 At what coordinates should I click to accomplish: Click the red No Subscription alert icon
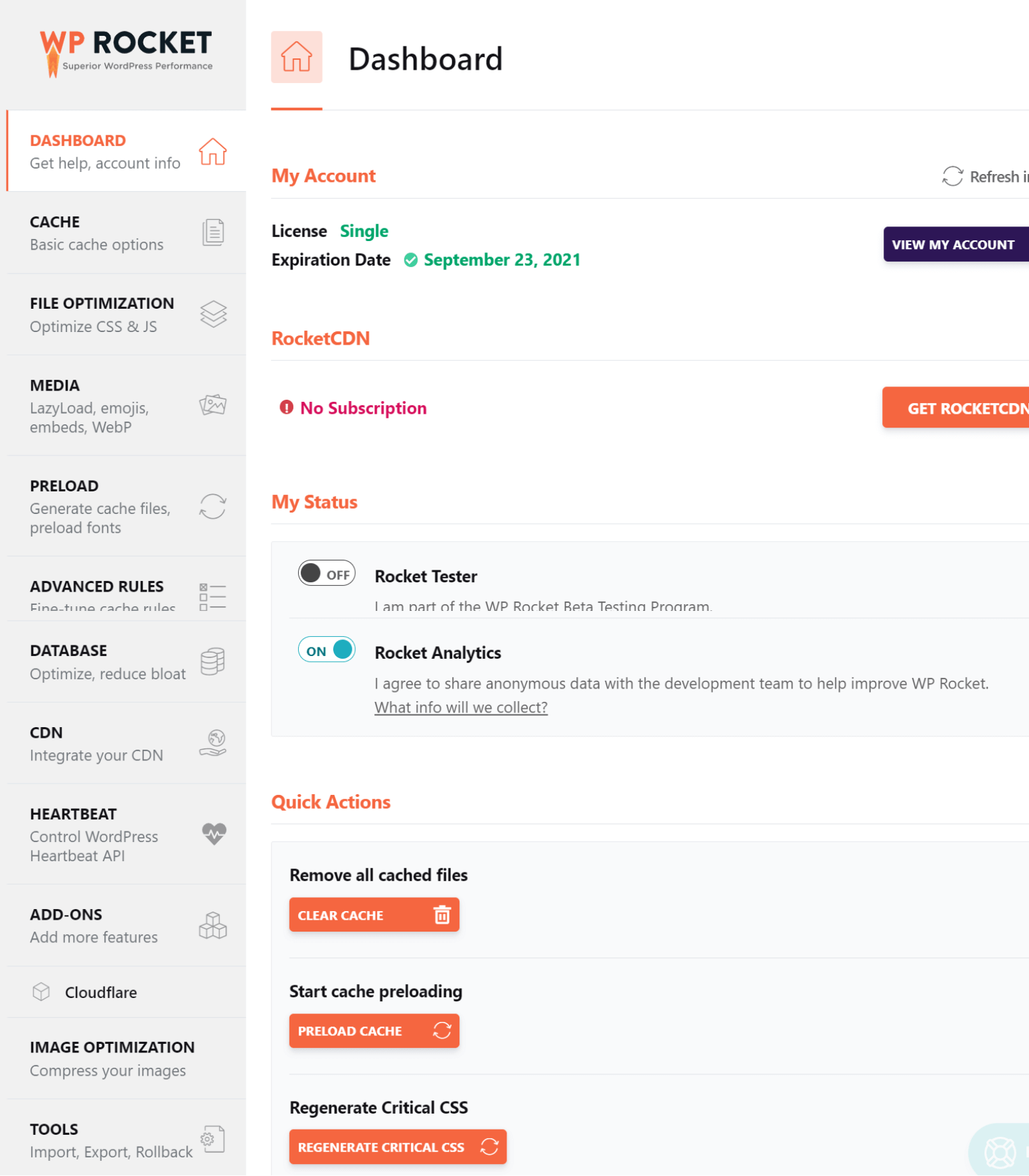click(286, 407)
